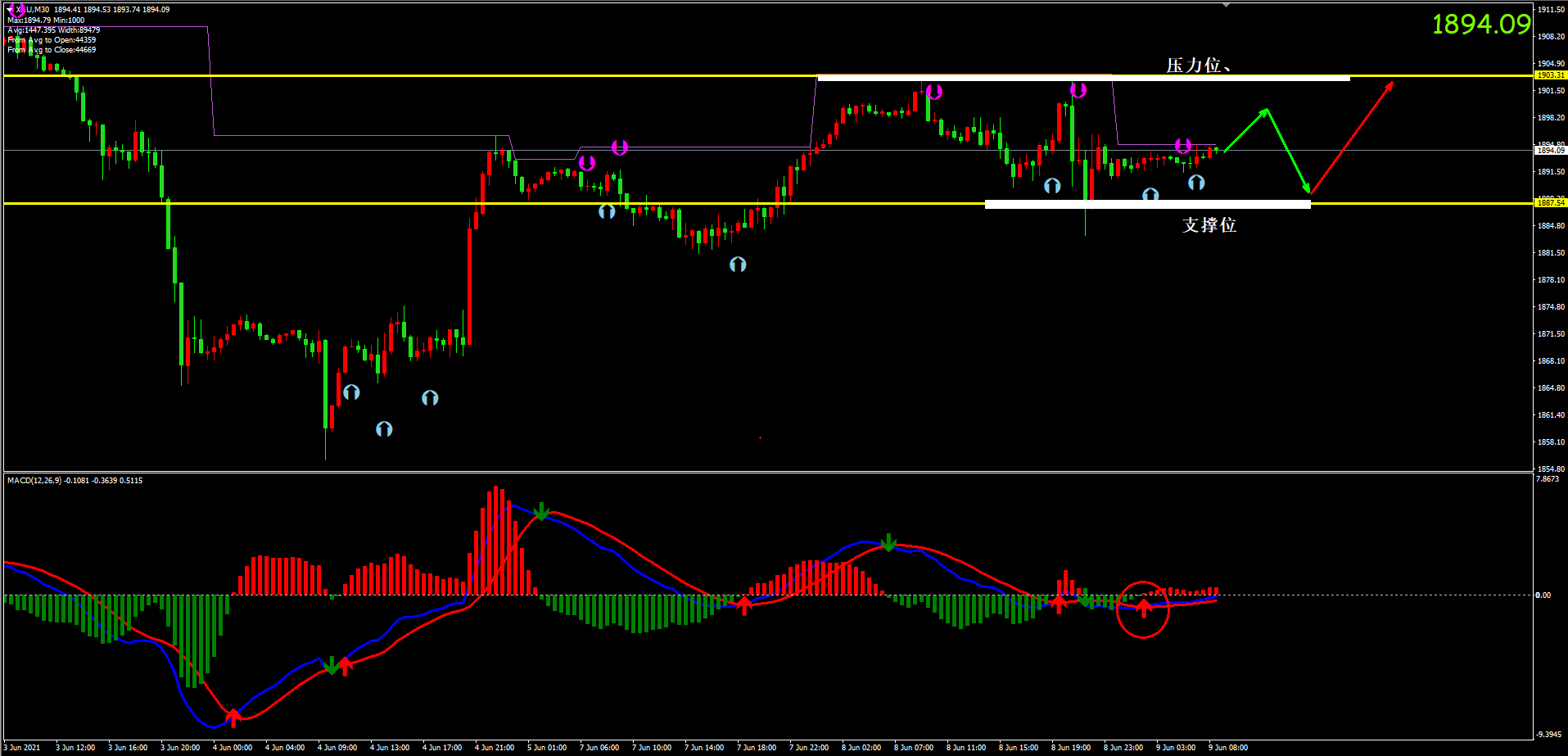
Task: Click the 7 Jun 14:00 time axis label
Action: tap(704, 748)
